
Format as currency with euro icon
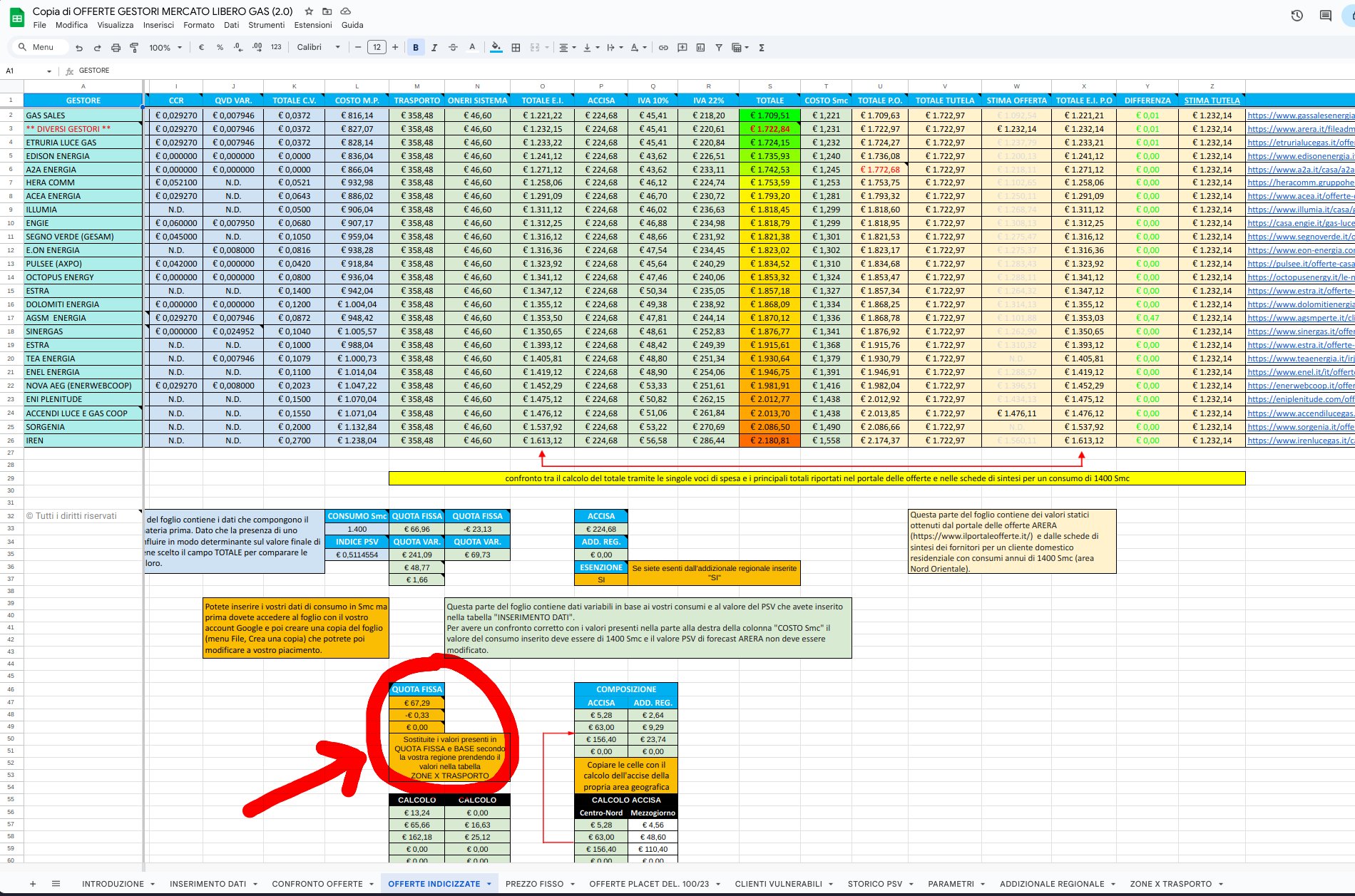201,48
